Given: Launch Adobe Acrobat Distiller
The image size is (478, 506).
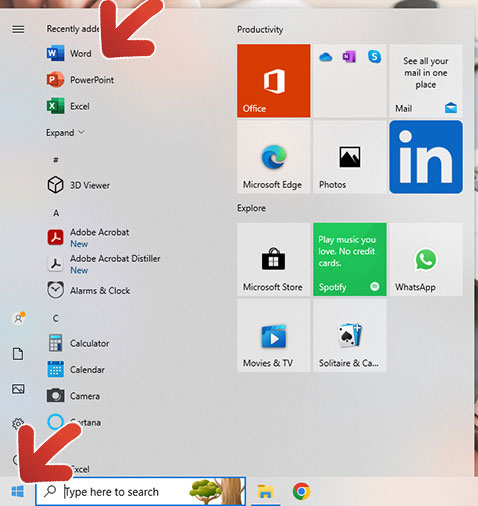Looking at the screenshot, I should click(x=104, y=264).
